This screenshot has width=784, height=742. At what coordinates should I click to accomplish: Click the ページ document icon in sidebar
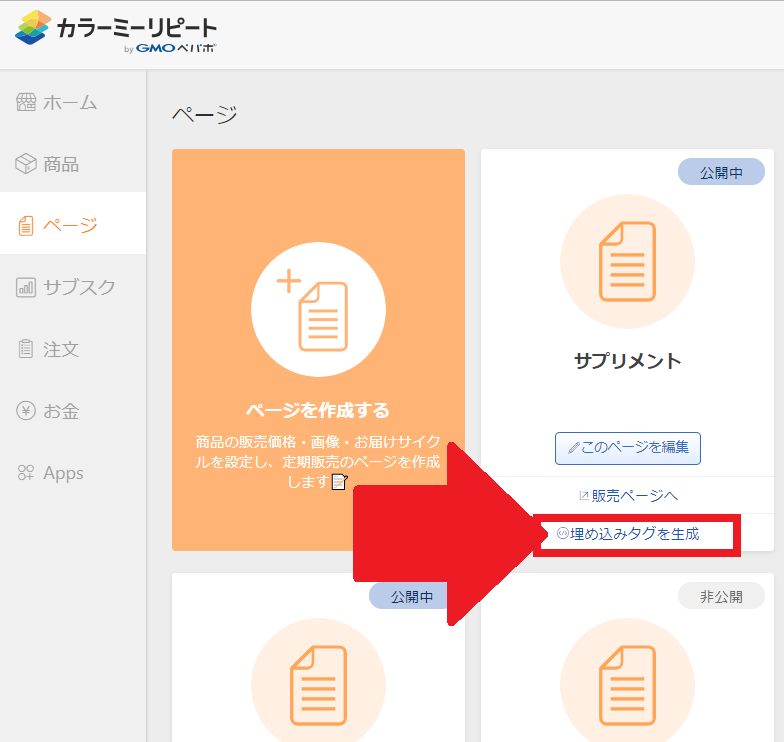(26, 226)
